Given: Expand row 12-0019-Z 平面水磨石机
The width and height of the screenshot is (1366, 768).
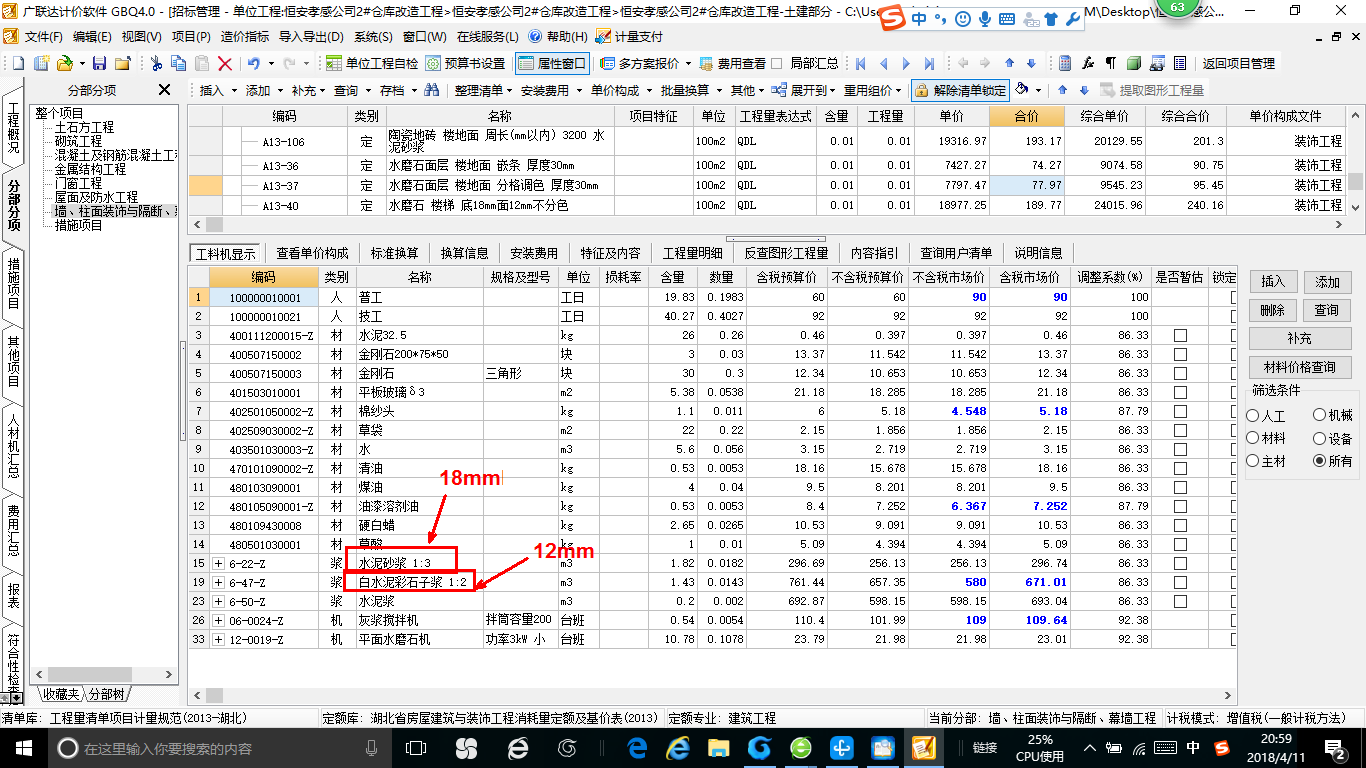Looking at the screenshot, I should [218, 639].
